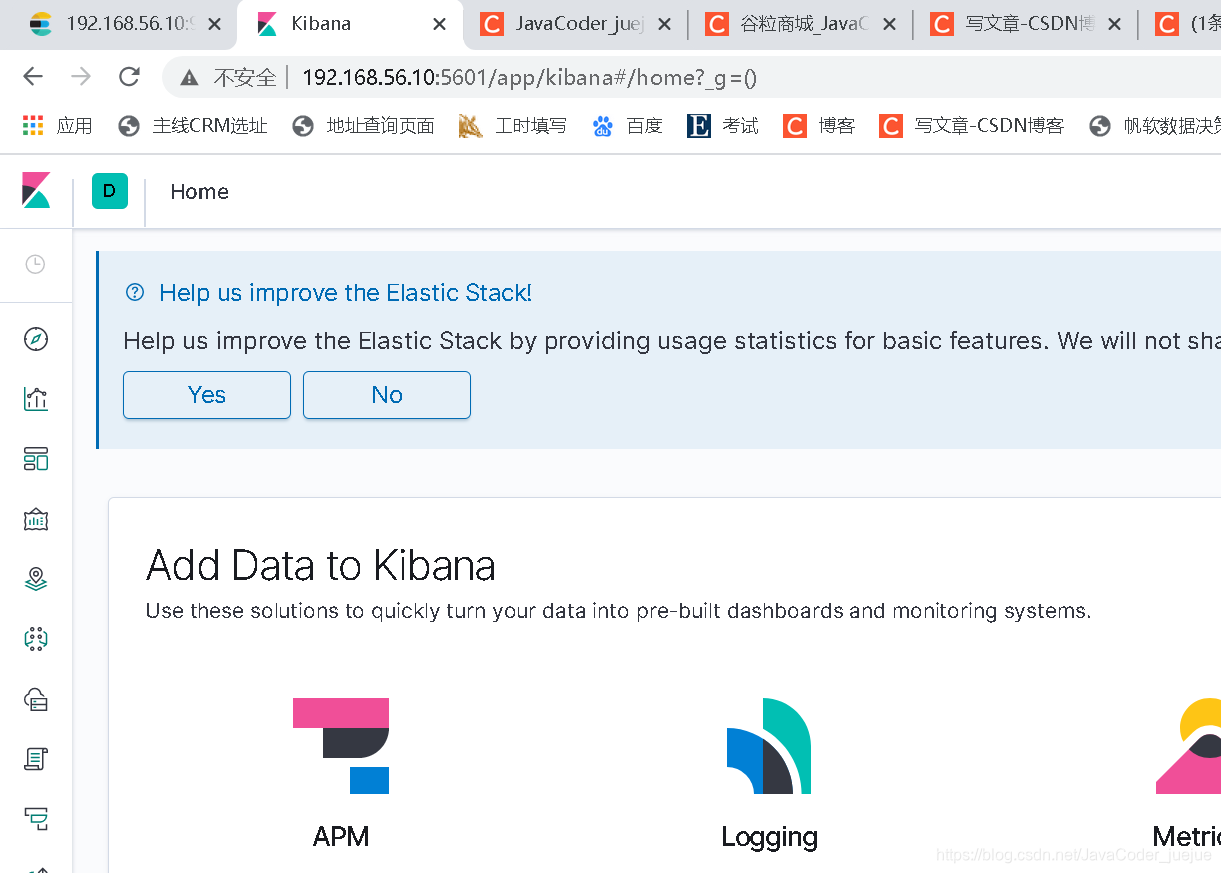1221x873 pixels.
Task: Open the Canvas icon in sidebar
Action: (x=36, y=519)
